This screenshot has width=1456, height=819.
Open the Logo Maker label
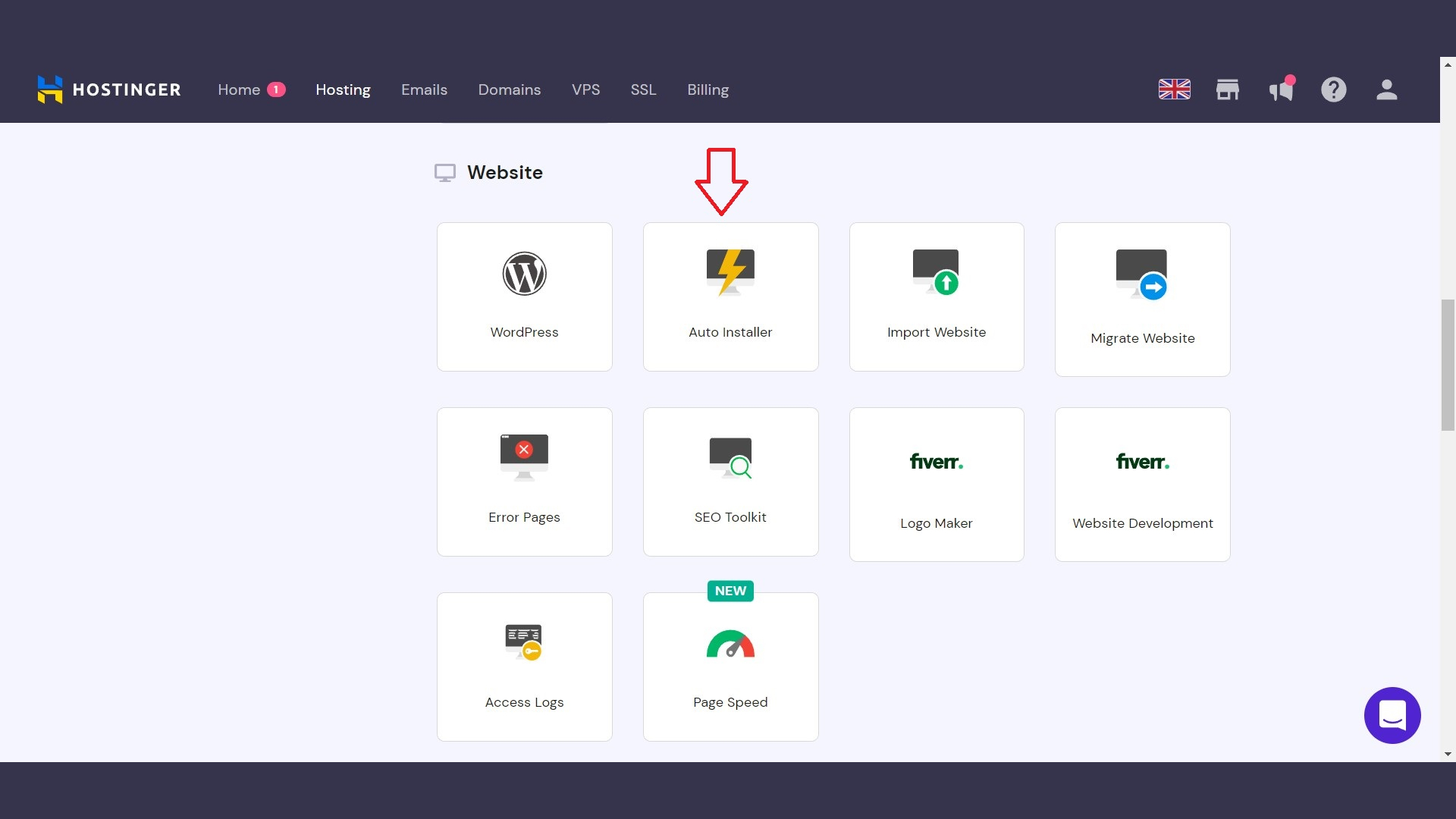(937, 523)
